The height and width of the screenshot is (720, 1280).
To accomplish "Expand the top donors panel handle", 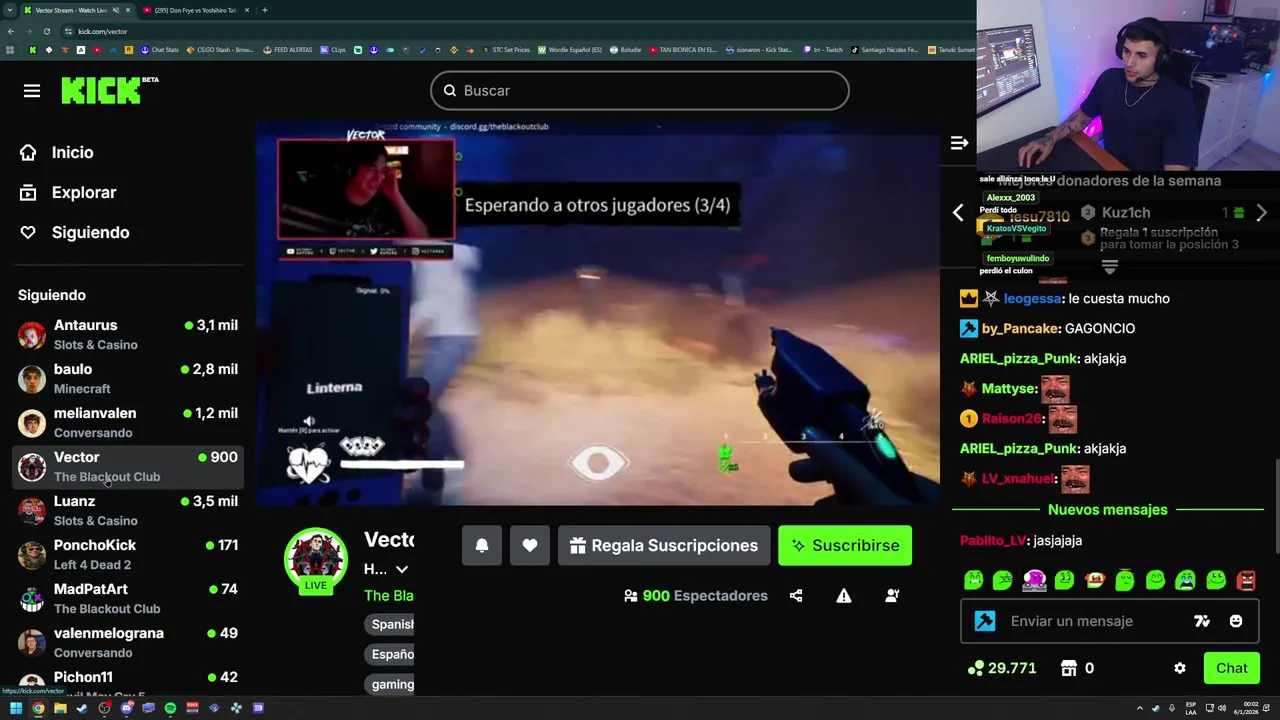I will point(1109,267).
